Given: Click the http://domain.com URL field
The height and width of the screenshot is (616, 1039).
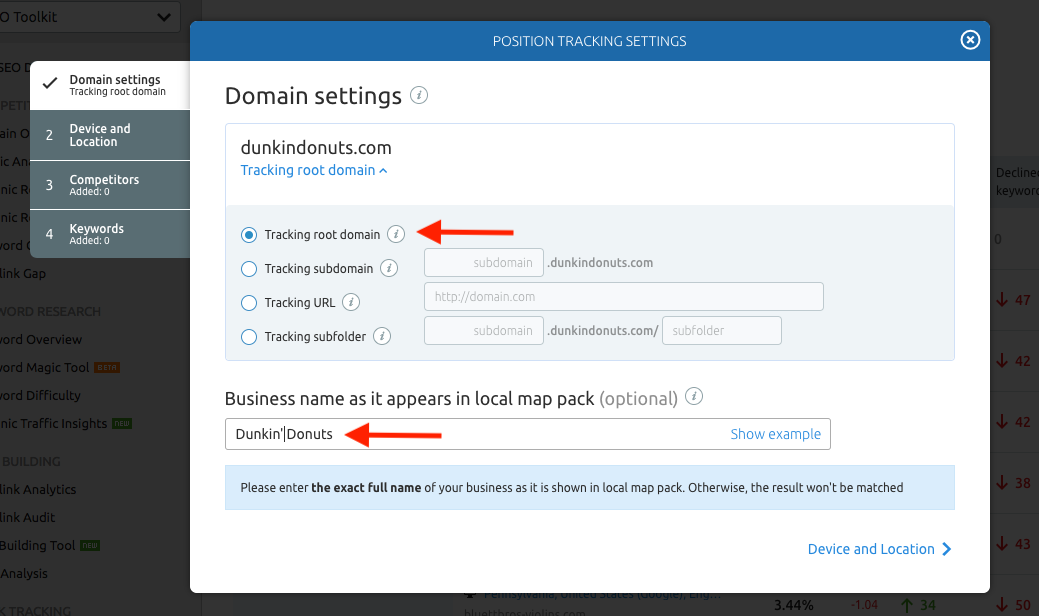Looking at the screenshot, I should tap(624, 297).
